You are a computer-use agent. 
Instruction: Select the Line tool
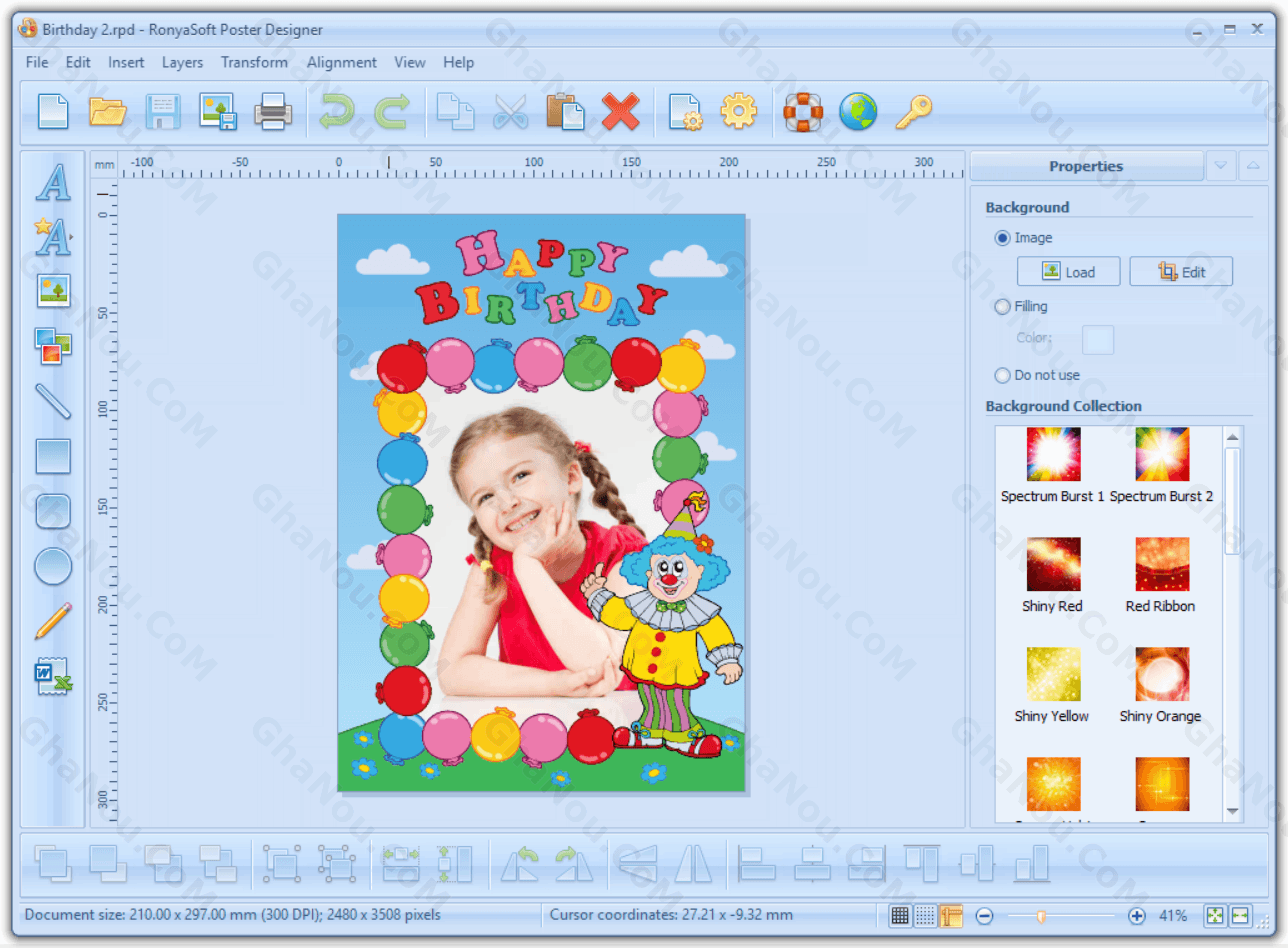53,401
